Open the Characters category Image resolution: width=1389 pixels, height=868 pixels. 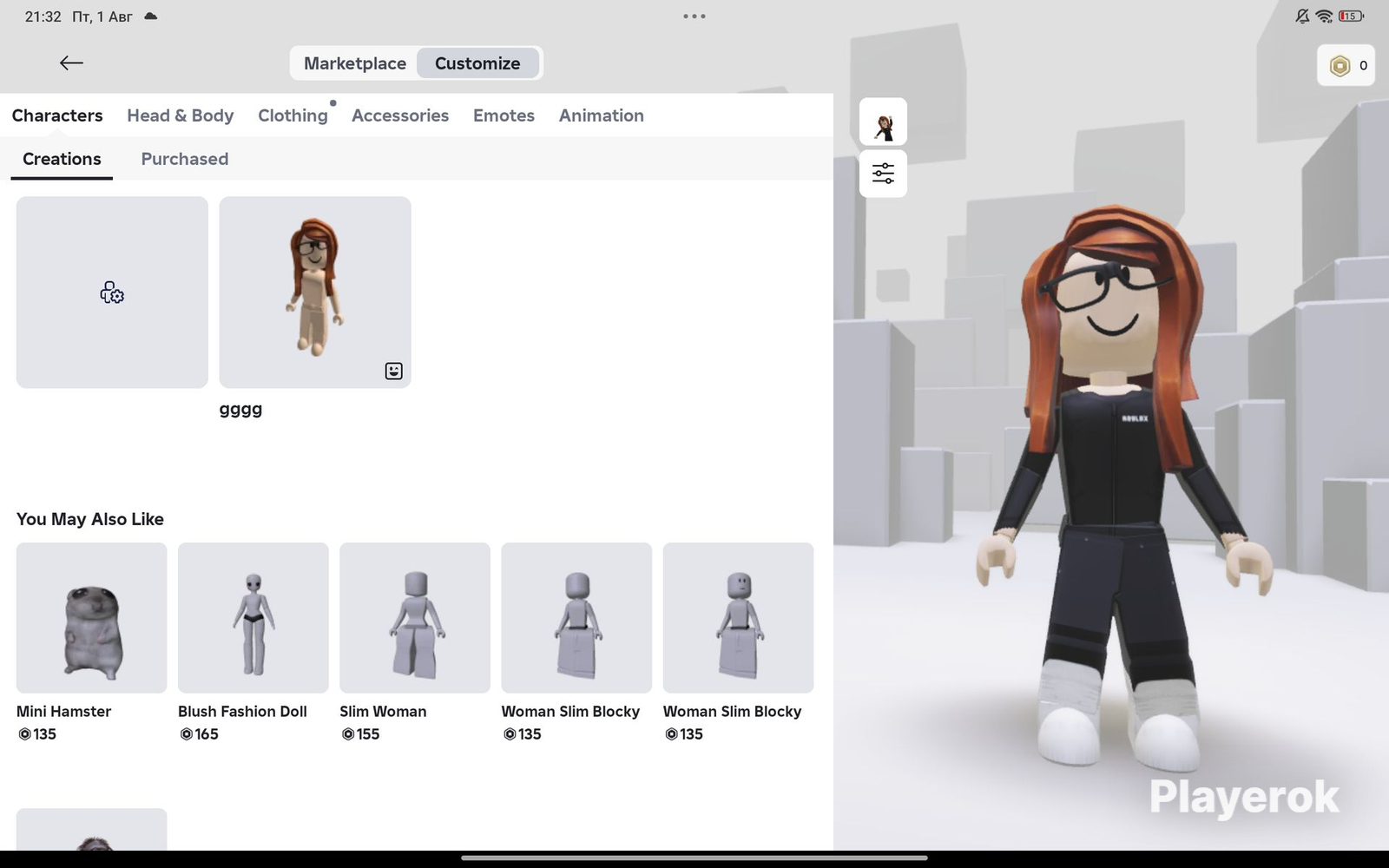[57, 115]
